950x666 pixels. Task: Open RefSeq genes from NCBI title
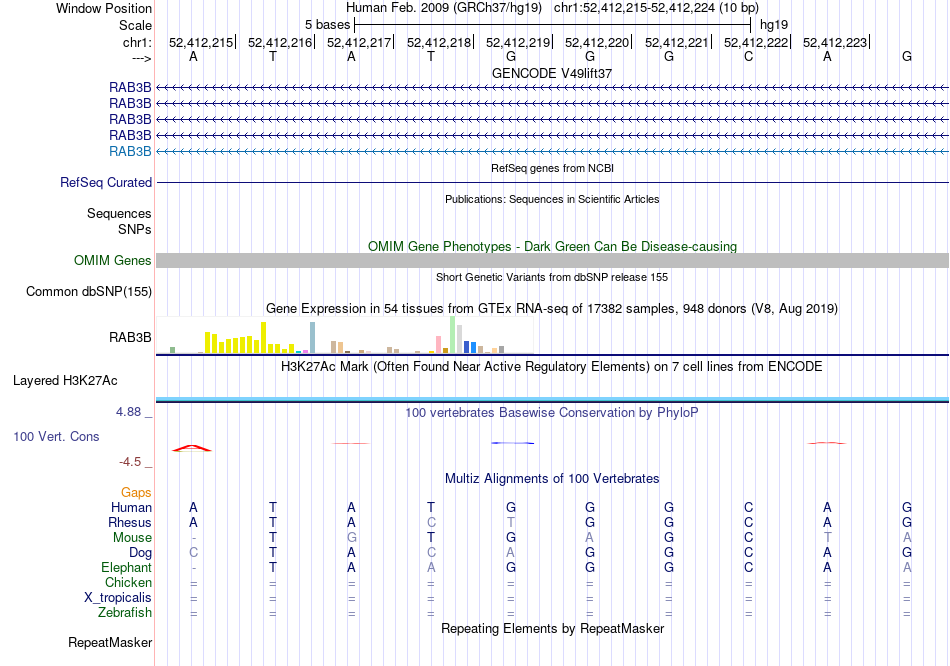click(552, 168)
